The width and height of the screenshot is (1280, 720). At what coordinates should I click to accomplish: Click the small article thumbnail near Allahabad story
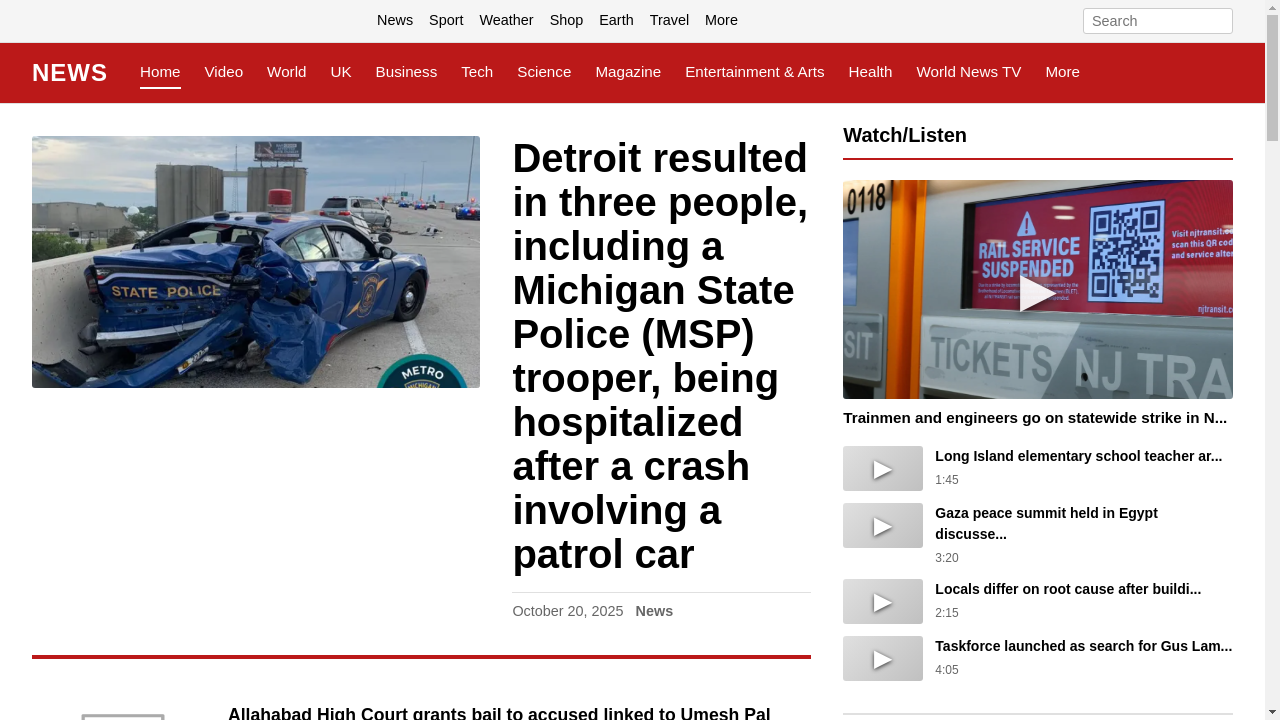click(123, 716)
